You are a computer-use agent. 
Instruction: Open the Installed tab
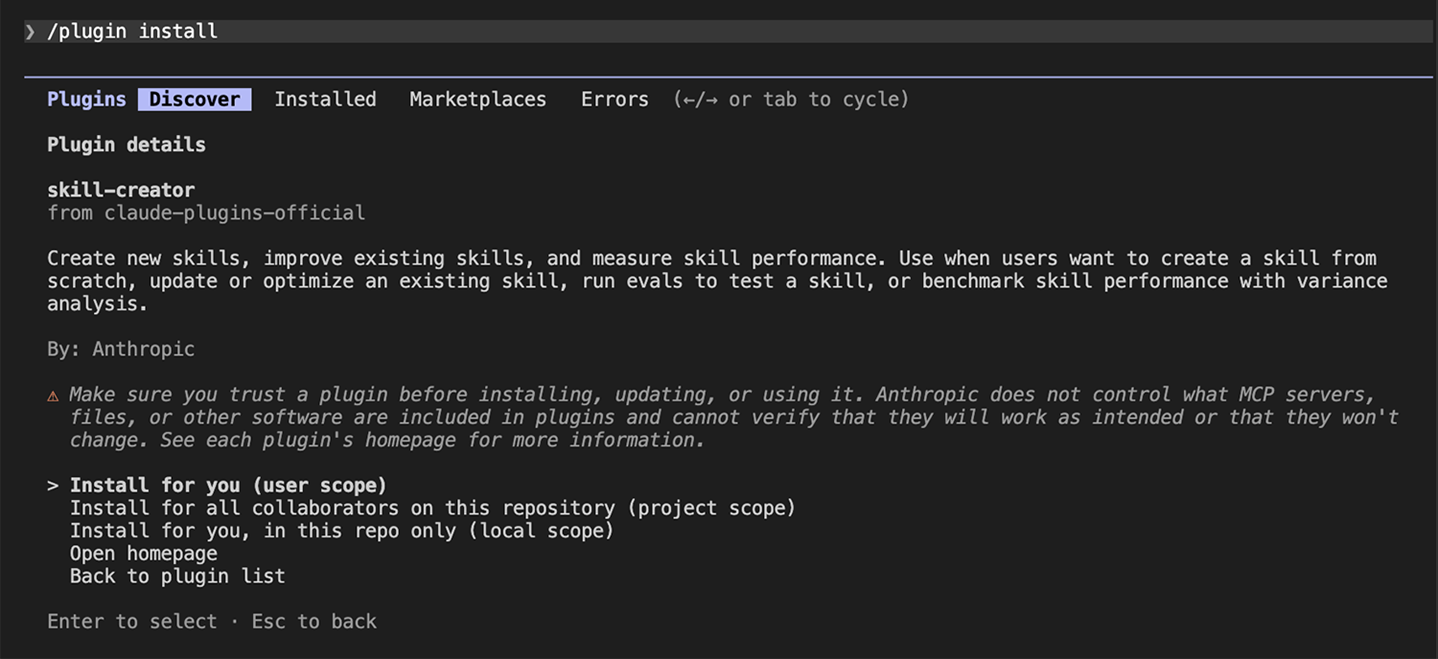pos(325,99)
